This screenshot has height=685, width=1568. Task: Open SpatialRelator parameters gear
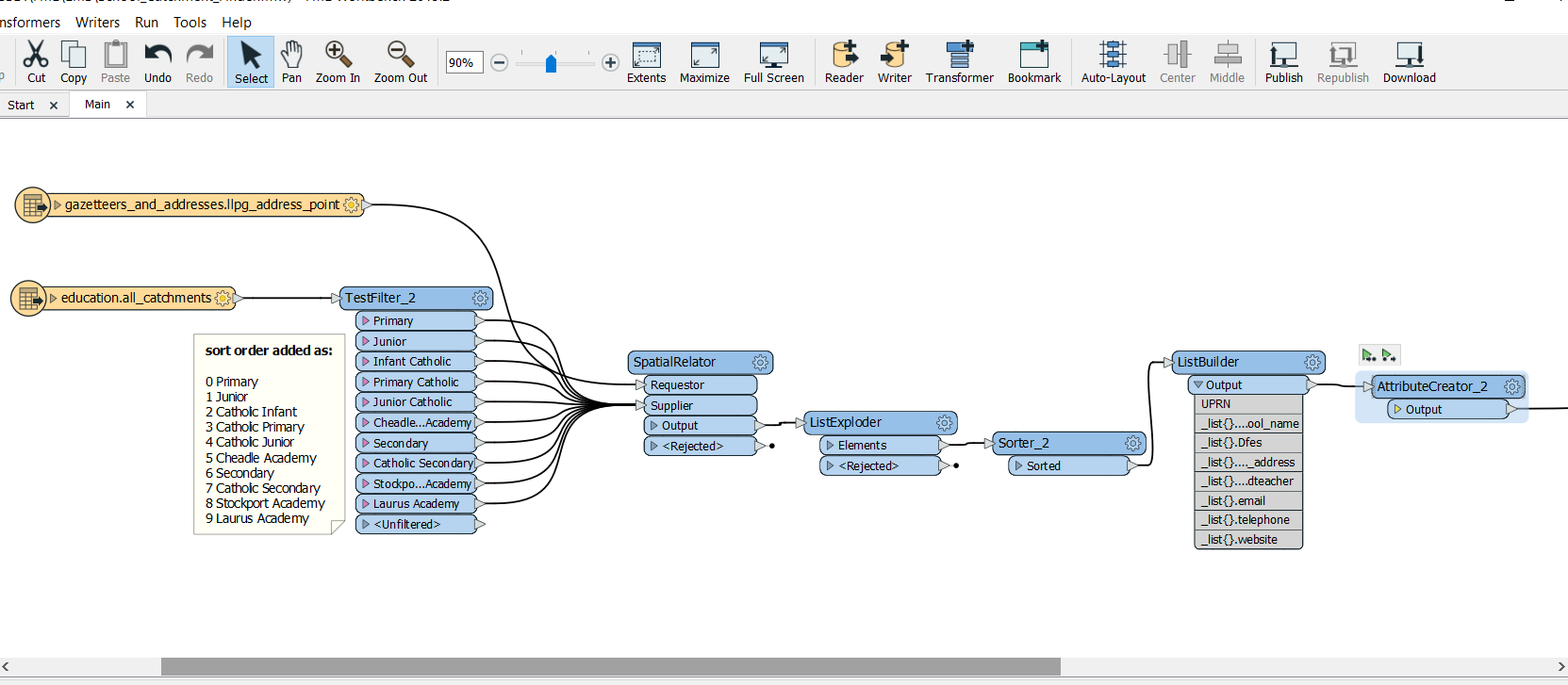click(x=760, y=362)
